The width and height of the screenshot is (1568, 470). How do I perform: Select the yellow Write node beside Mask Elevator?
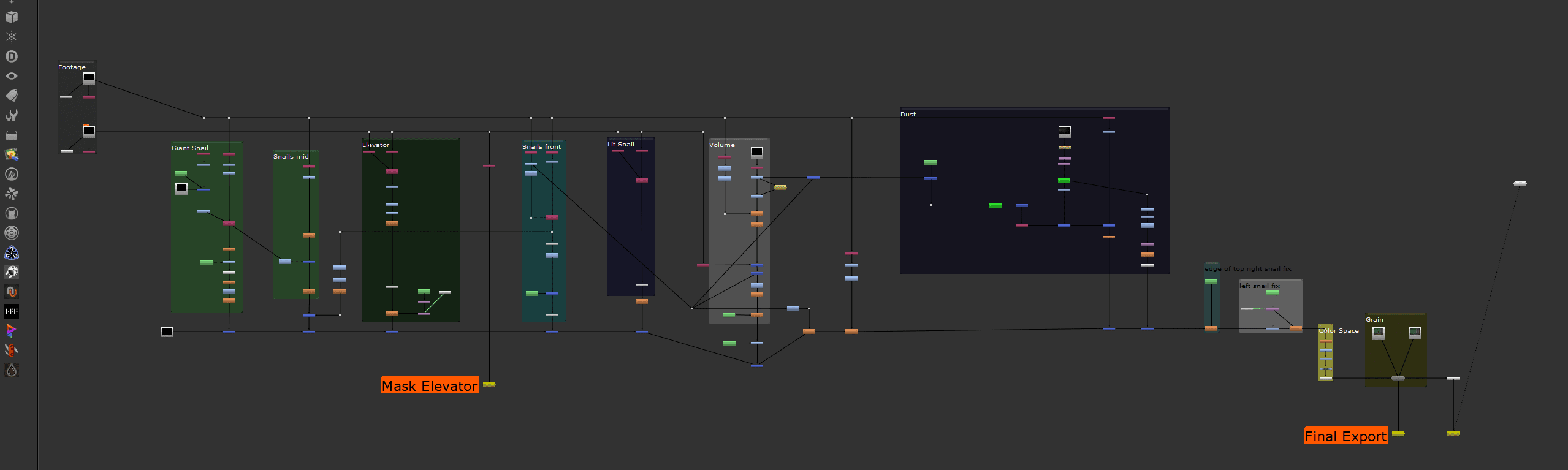click(x=489, y=384)
